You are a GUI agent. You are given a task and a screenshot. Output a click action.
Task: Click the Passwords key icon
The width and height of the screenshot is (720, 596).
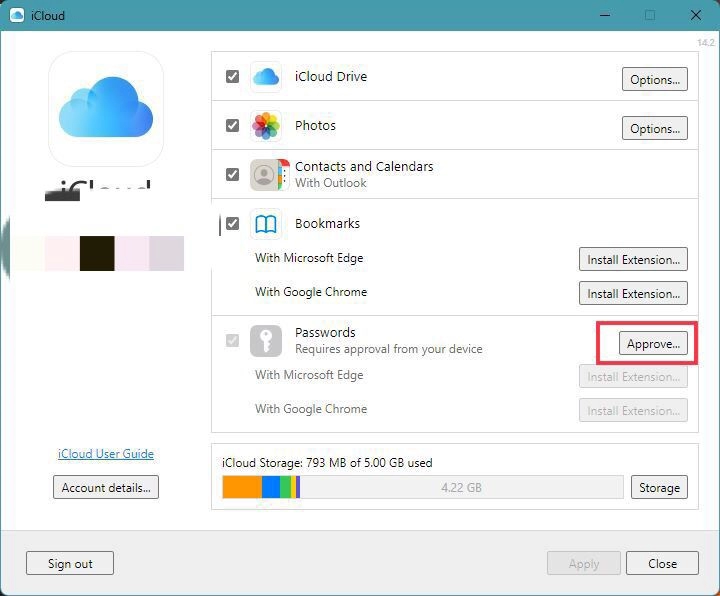[266, 341]
